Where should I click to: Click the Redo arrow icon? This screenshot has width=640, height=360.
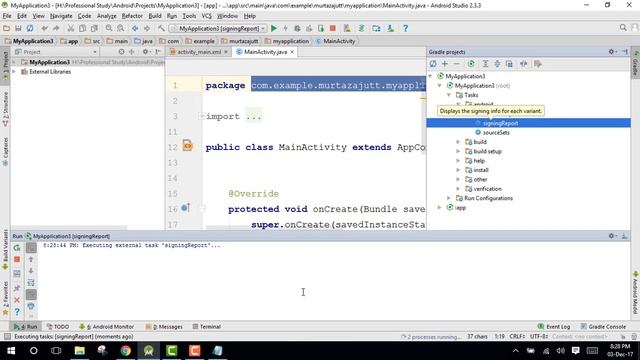56,28
